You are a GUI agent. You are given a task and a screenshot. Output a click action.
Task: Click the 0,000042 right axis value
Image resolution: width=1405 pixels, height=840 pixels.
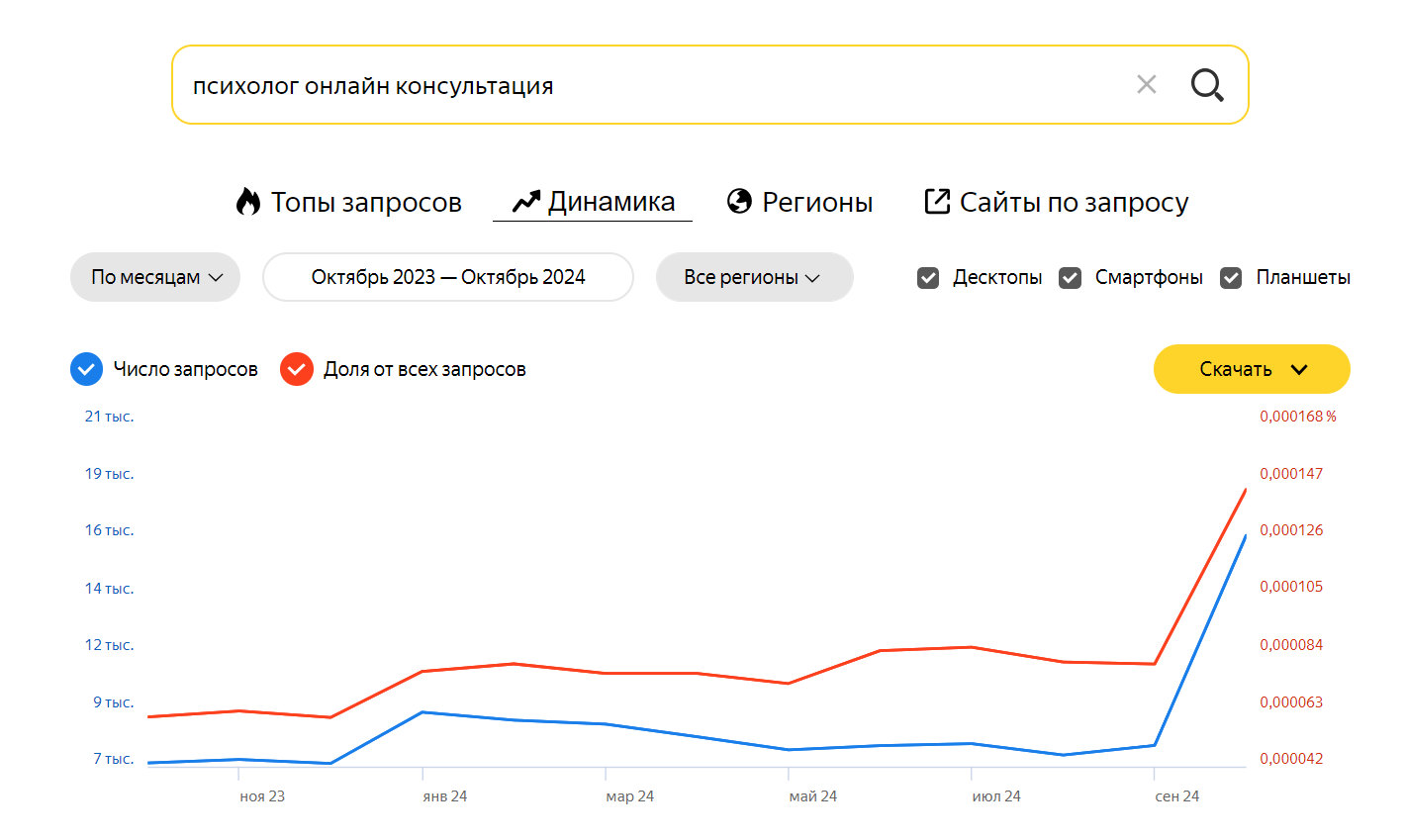coord(1291,759)
